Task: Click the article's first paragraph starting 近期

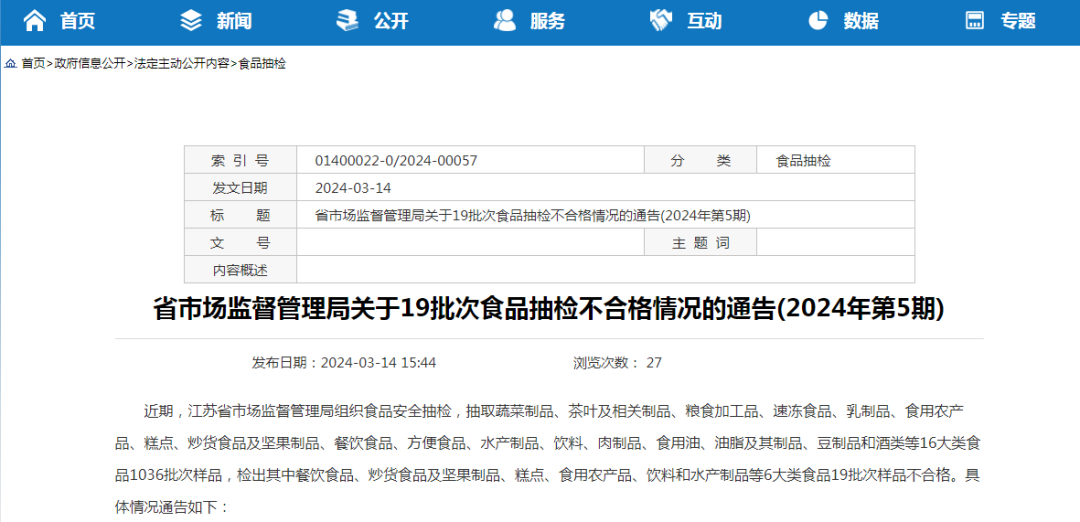Action: [x=548, y=459]
